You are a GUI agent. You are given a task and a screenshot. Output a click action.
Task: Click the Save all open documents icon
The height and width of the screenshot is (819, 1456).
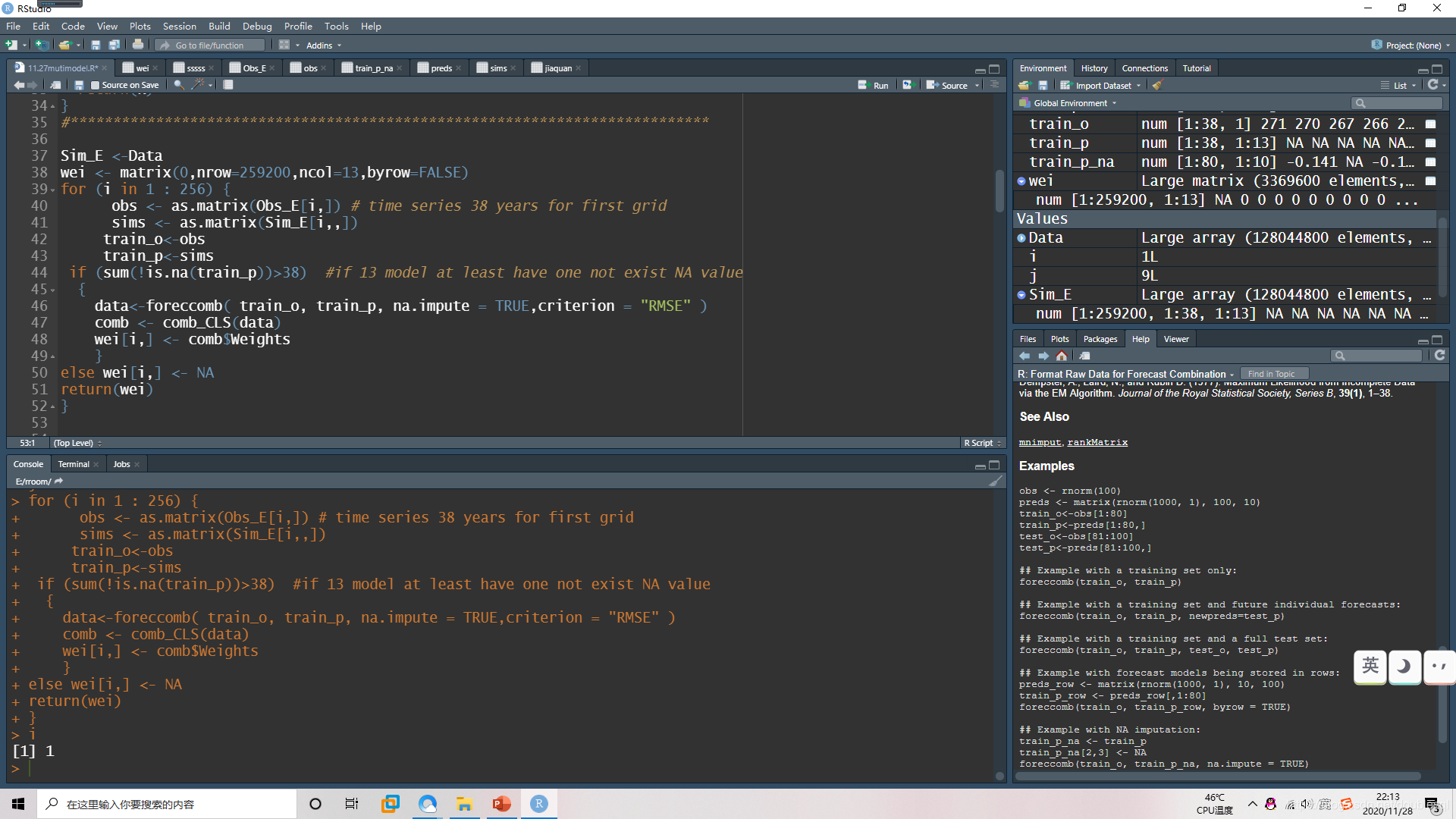click(x=114, y=45)
